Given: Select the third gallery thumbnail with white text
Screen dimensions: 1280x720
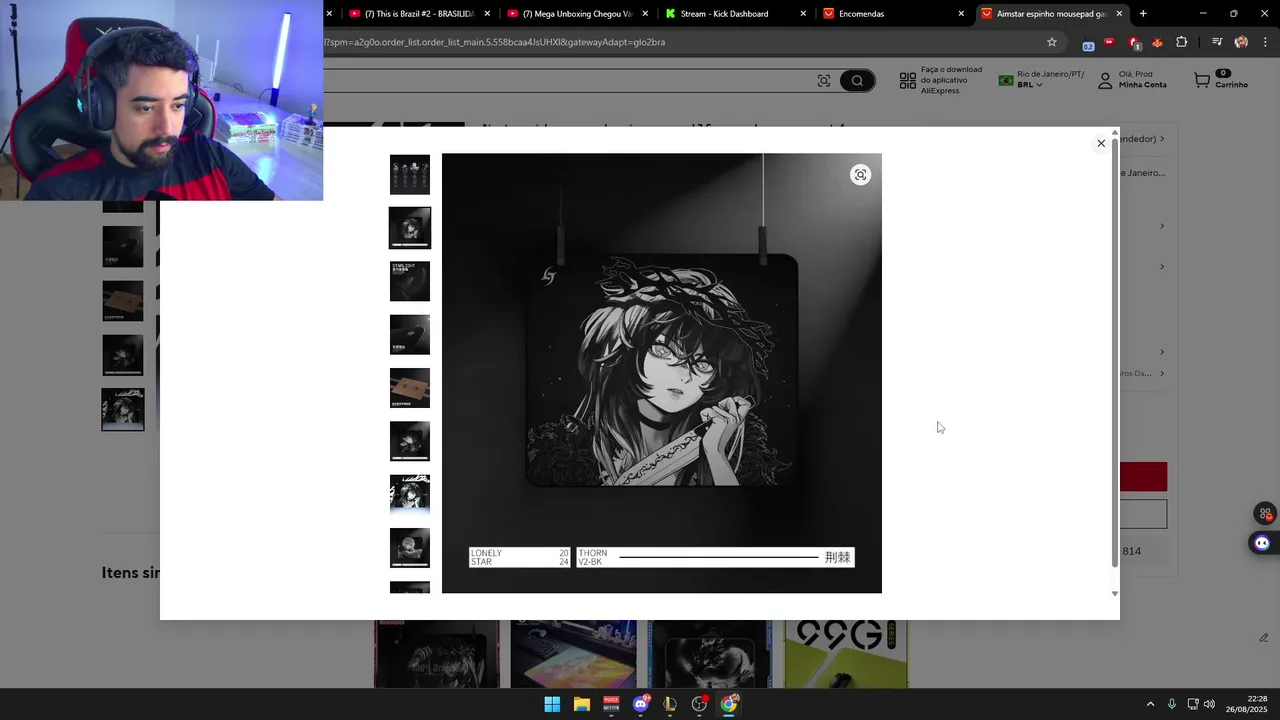Looking at the screenshot, I should [410, 281].
